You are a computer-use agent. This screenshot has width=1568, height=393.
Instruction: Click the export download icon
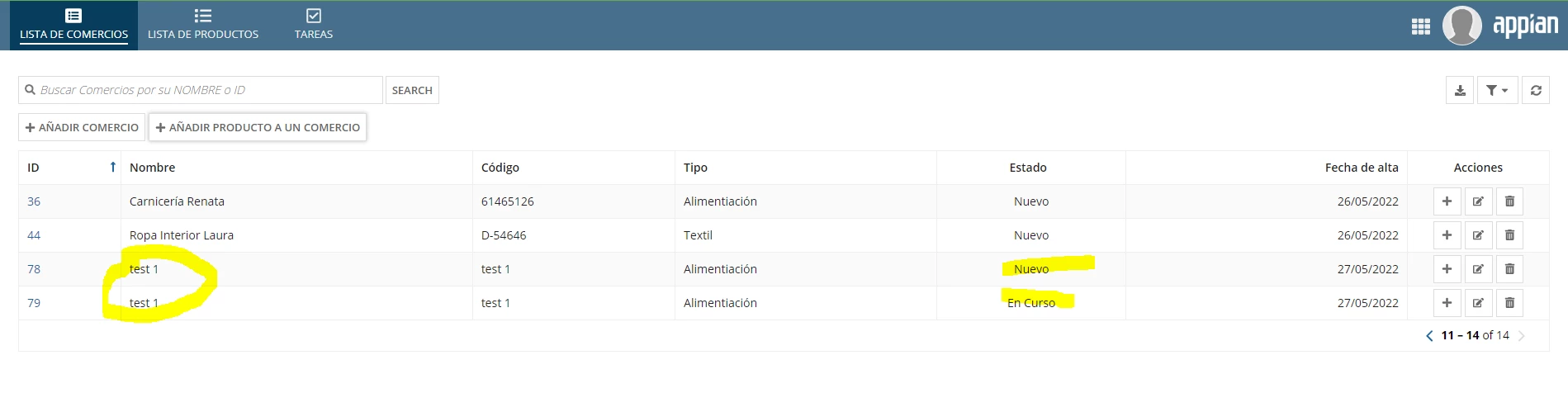1460,90
